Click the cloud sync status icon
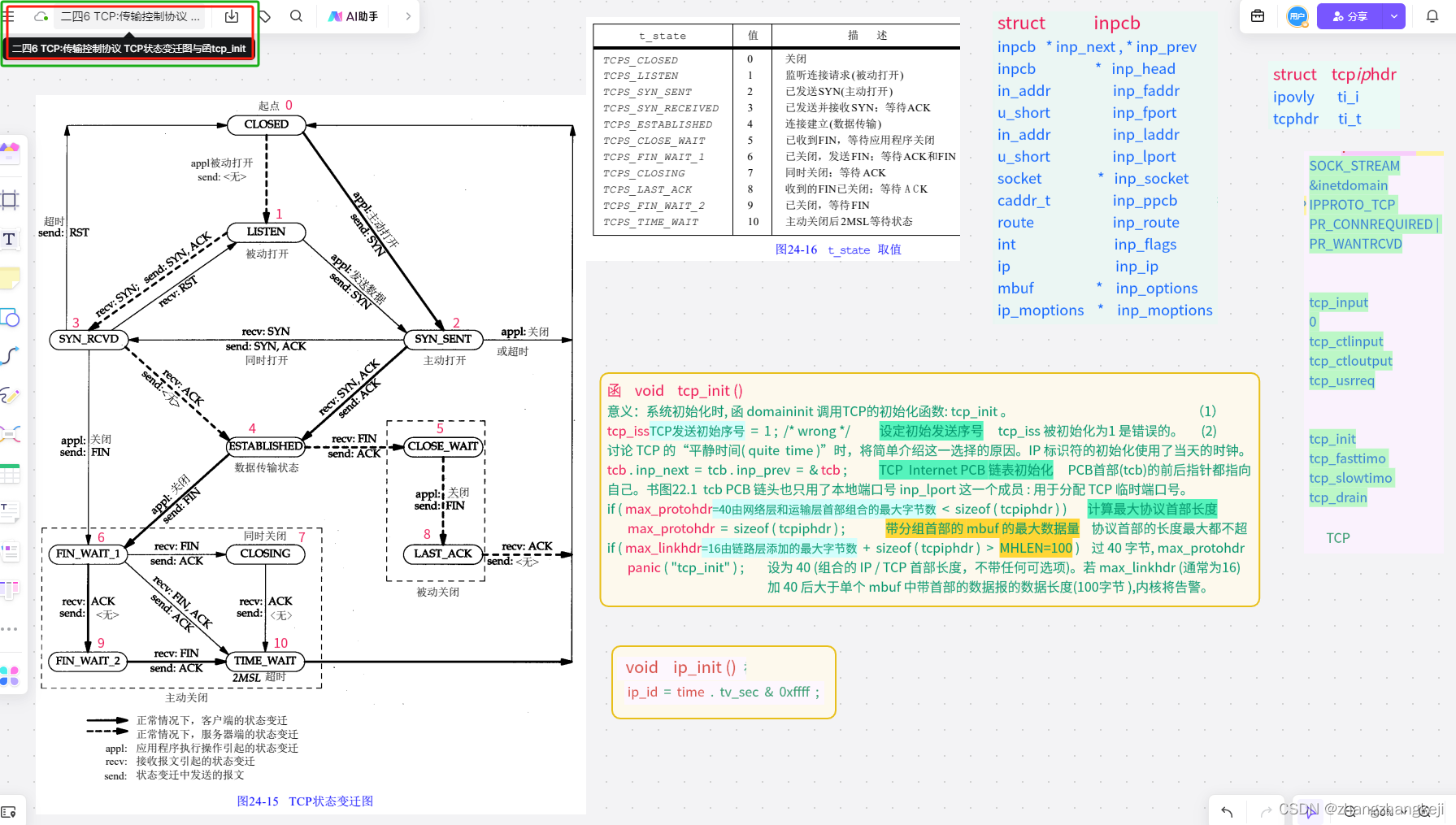The width and height of the screenshot is (1456, 825). tap(41, 16)
